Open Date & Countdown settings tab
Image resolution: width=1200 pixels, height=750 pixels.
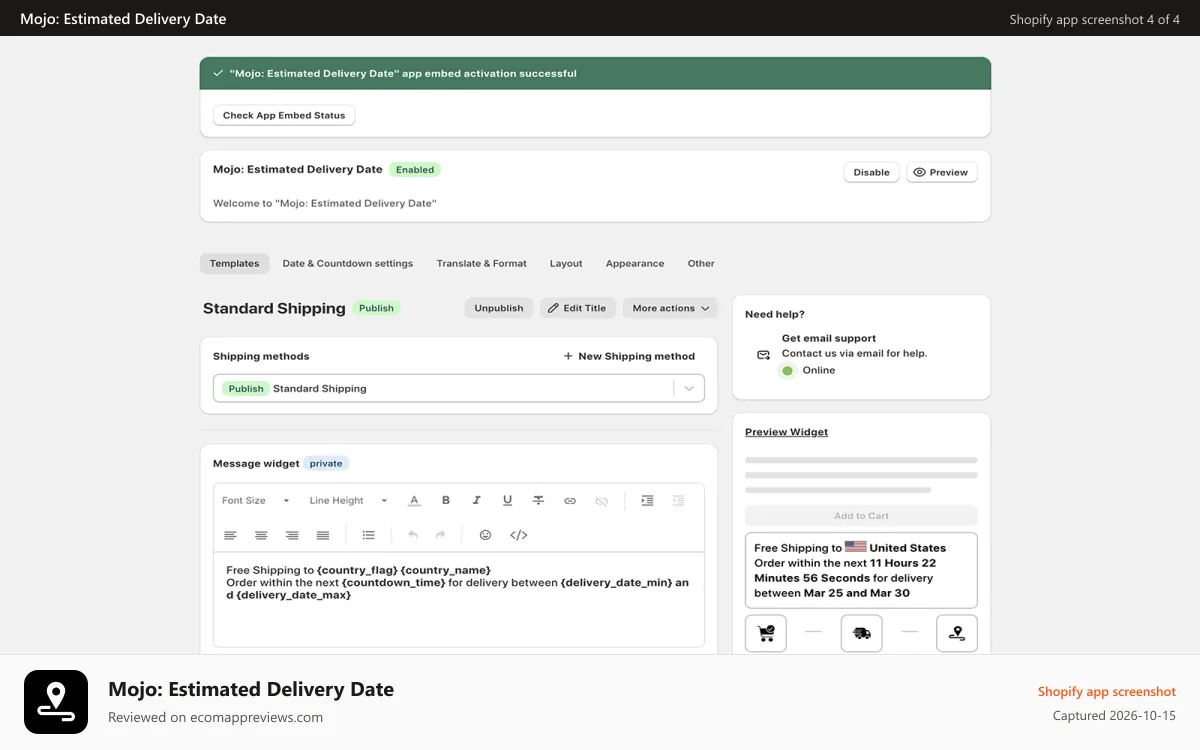[348, 264]
